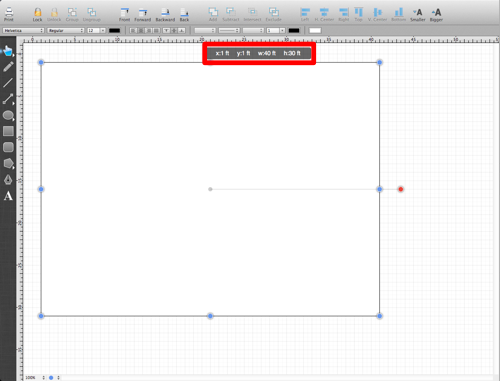This screenshot has width=500, height=381.
Task: Click the red rotation handle
Action: point(401,189)
